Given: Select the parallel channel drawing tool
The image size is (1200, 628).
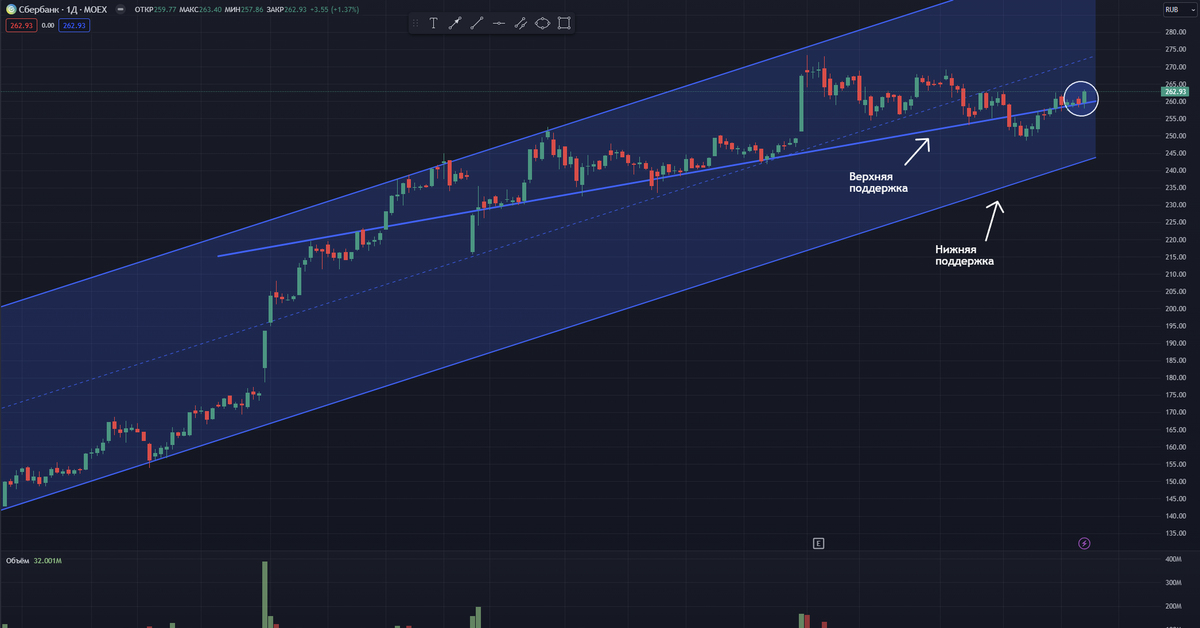Looking at the screenshot, I should click(521, 23).
